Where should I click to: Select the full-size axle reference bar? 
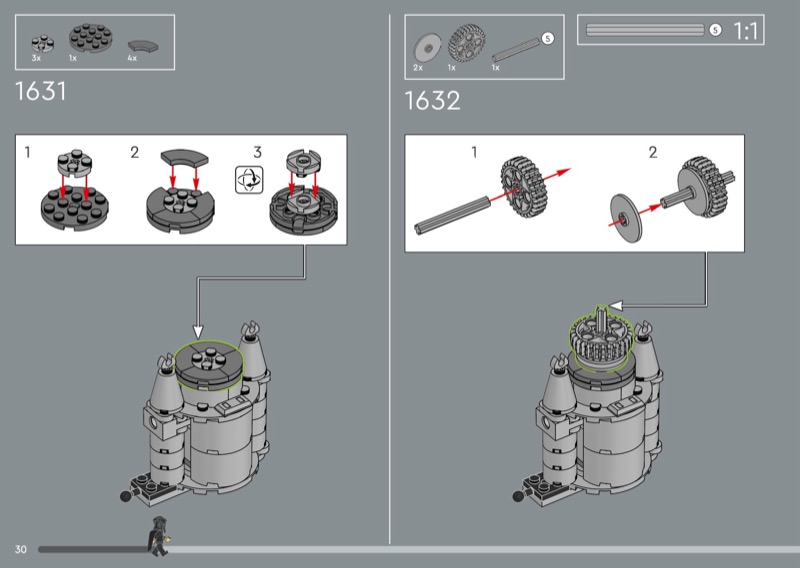click(644, 30)
